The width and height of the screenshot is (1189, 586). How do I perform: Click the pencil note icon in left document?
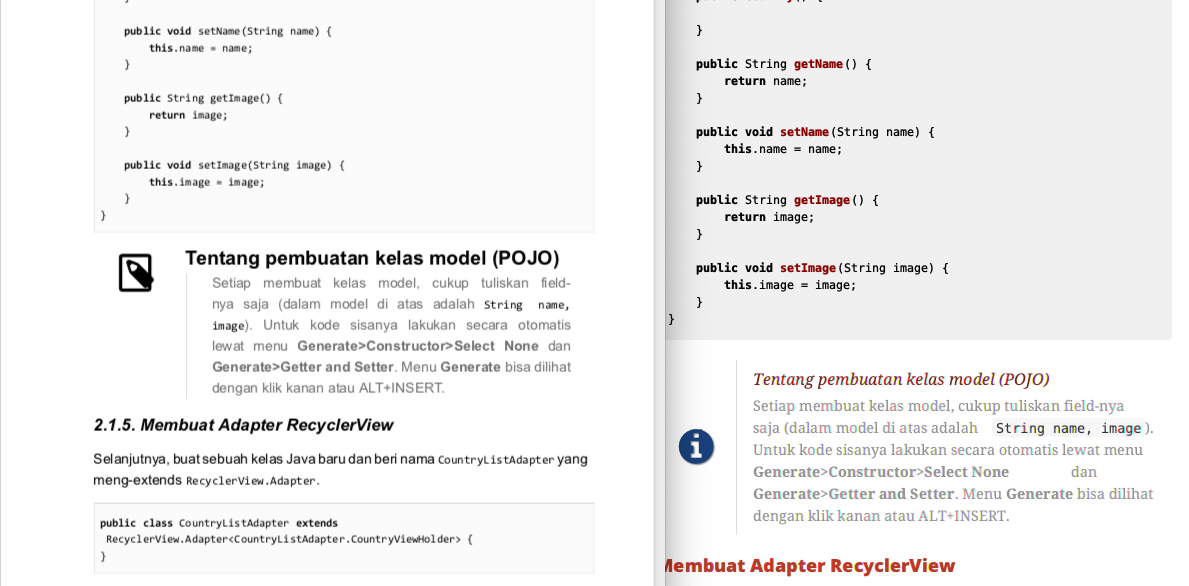click(x=136, y=273)
